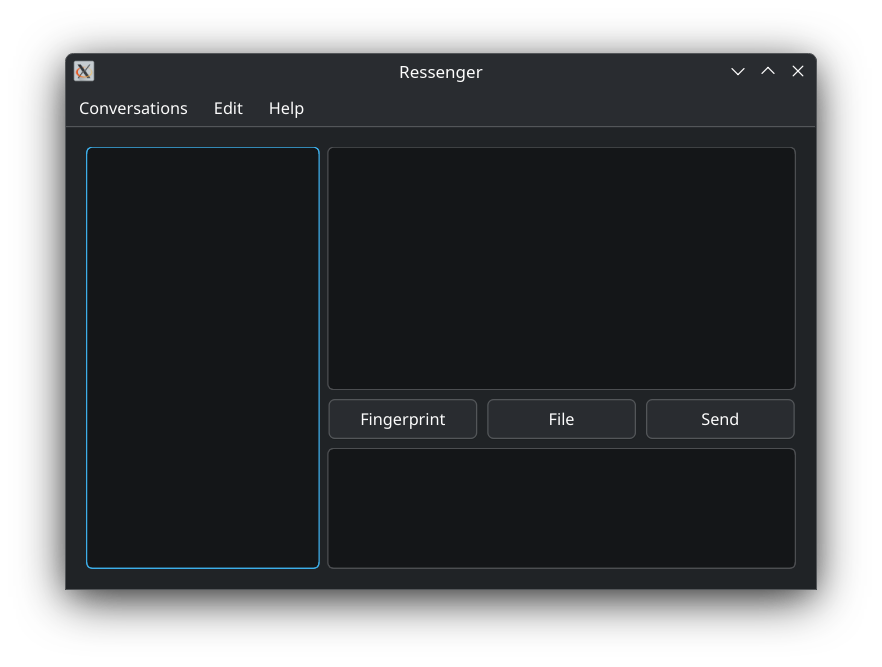
Task: Open the Edit menu
Action: click(x=228, y=108)
